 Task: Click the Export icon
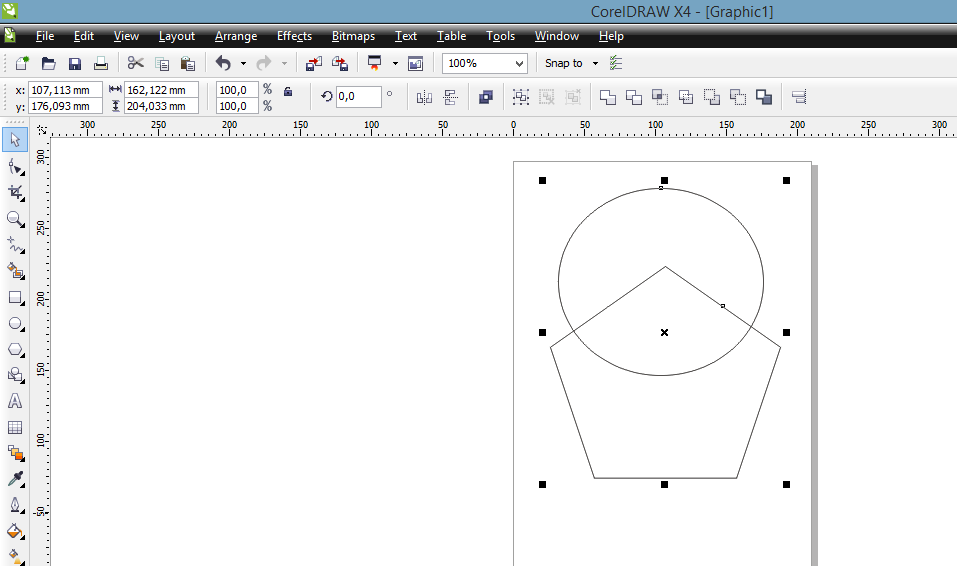click(340, 63)
